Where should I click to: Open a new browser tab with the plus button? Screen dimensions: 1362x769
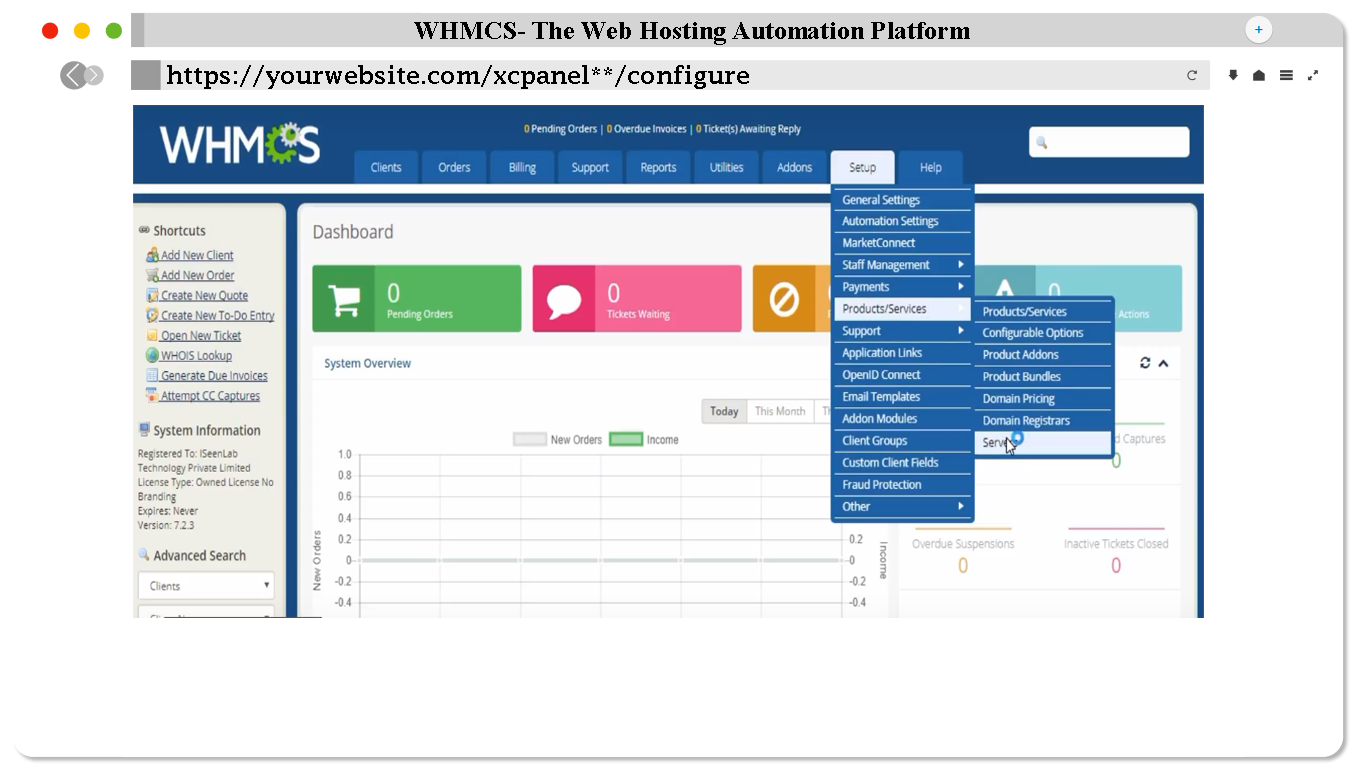[1258, 30]
